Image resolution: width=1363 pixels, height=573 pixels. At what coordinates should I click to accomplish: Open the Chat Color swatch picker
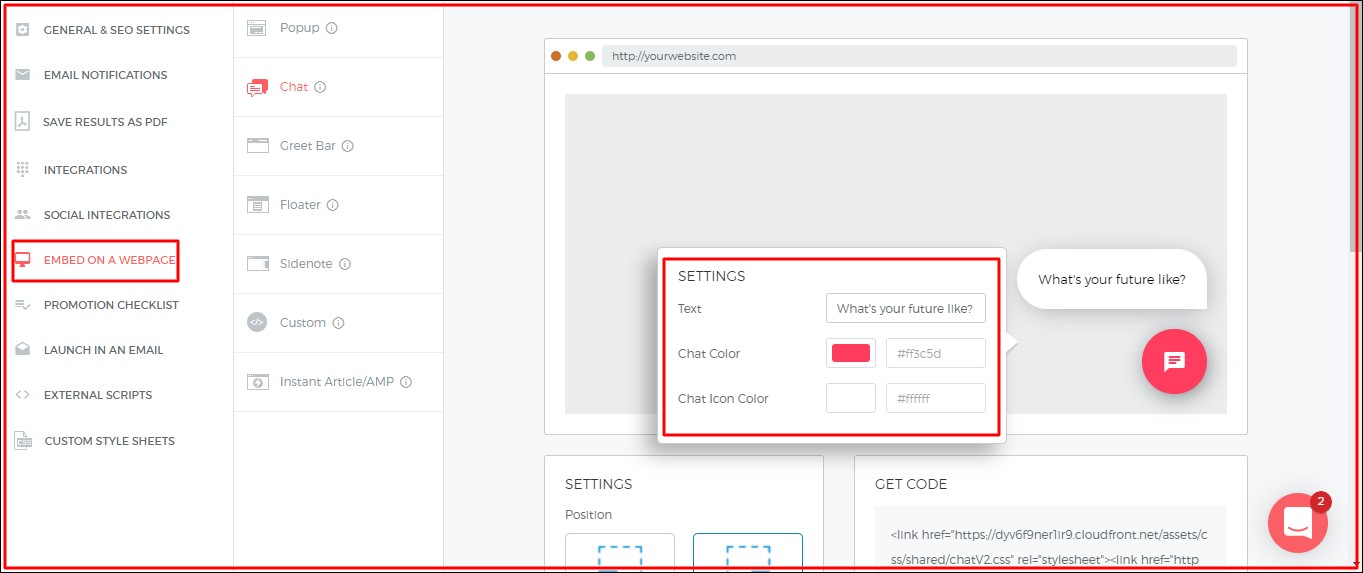coord(850,353)
